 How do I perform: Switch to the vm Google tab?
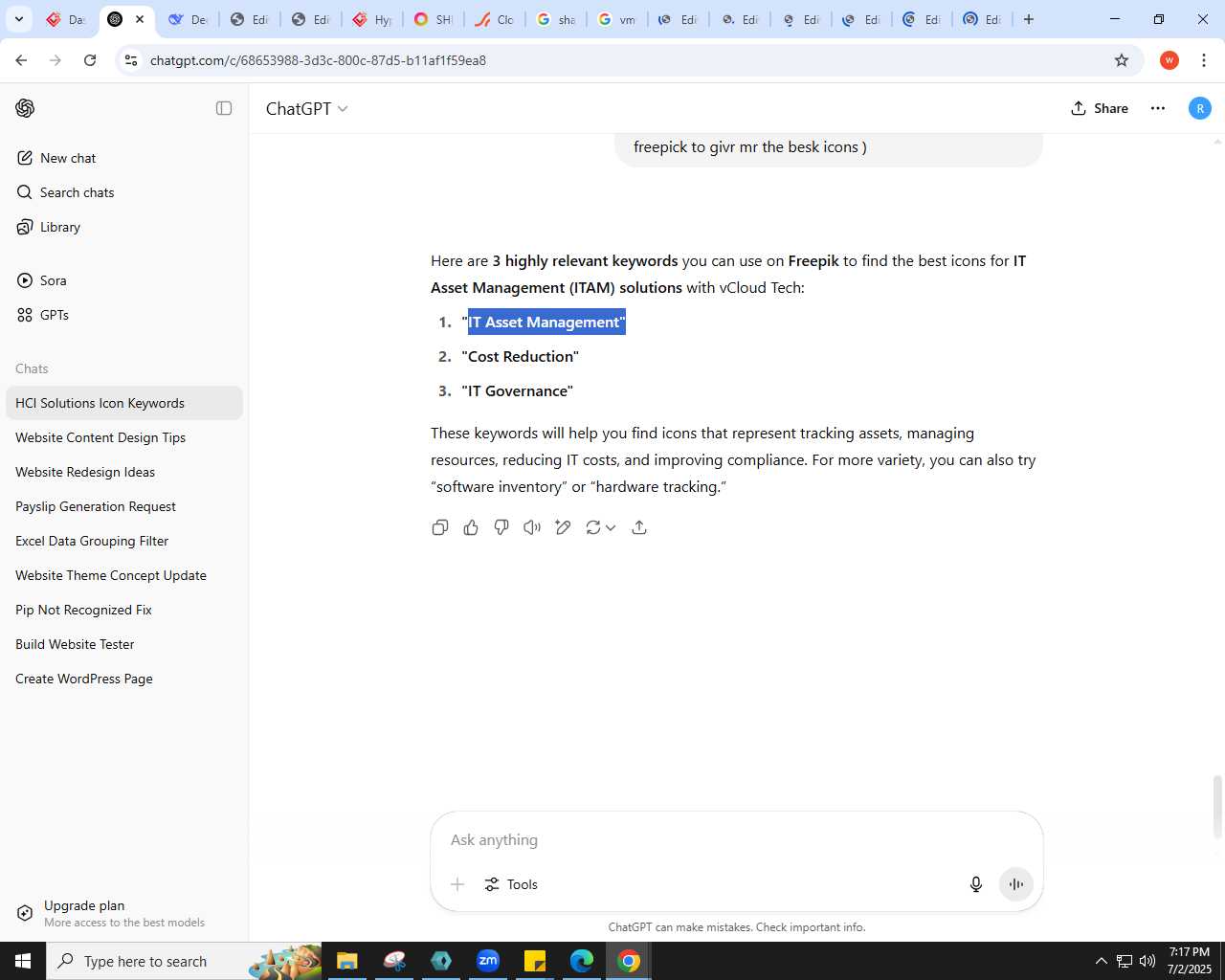(616, 19)
